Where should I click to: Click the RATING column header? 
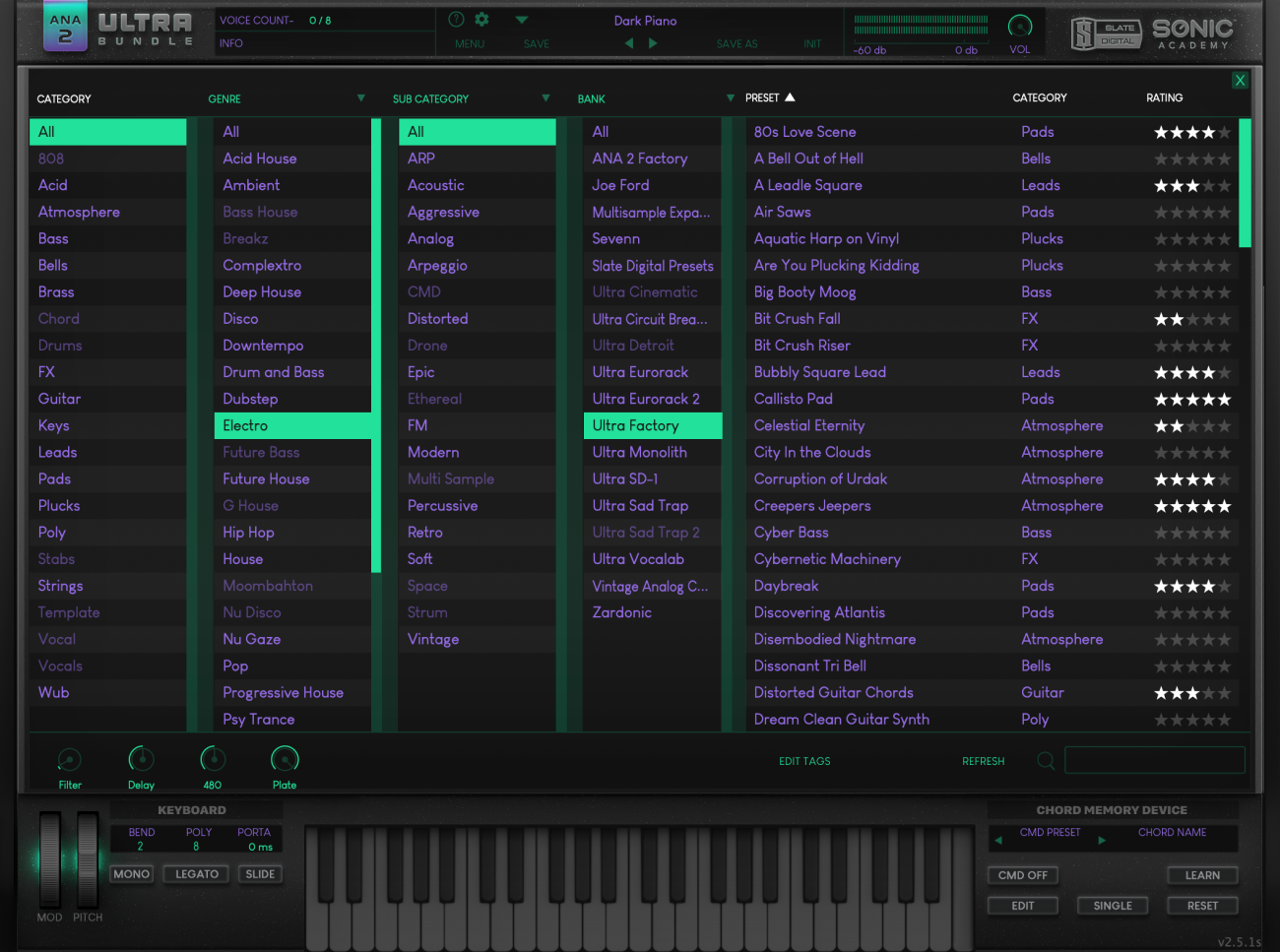pos(1165,97)
